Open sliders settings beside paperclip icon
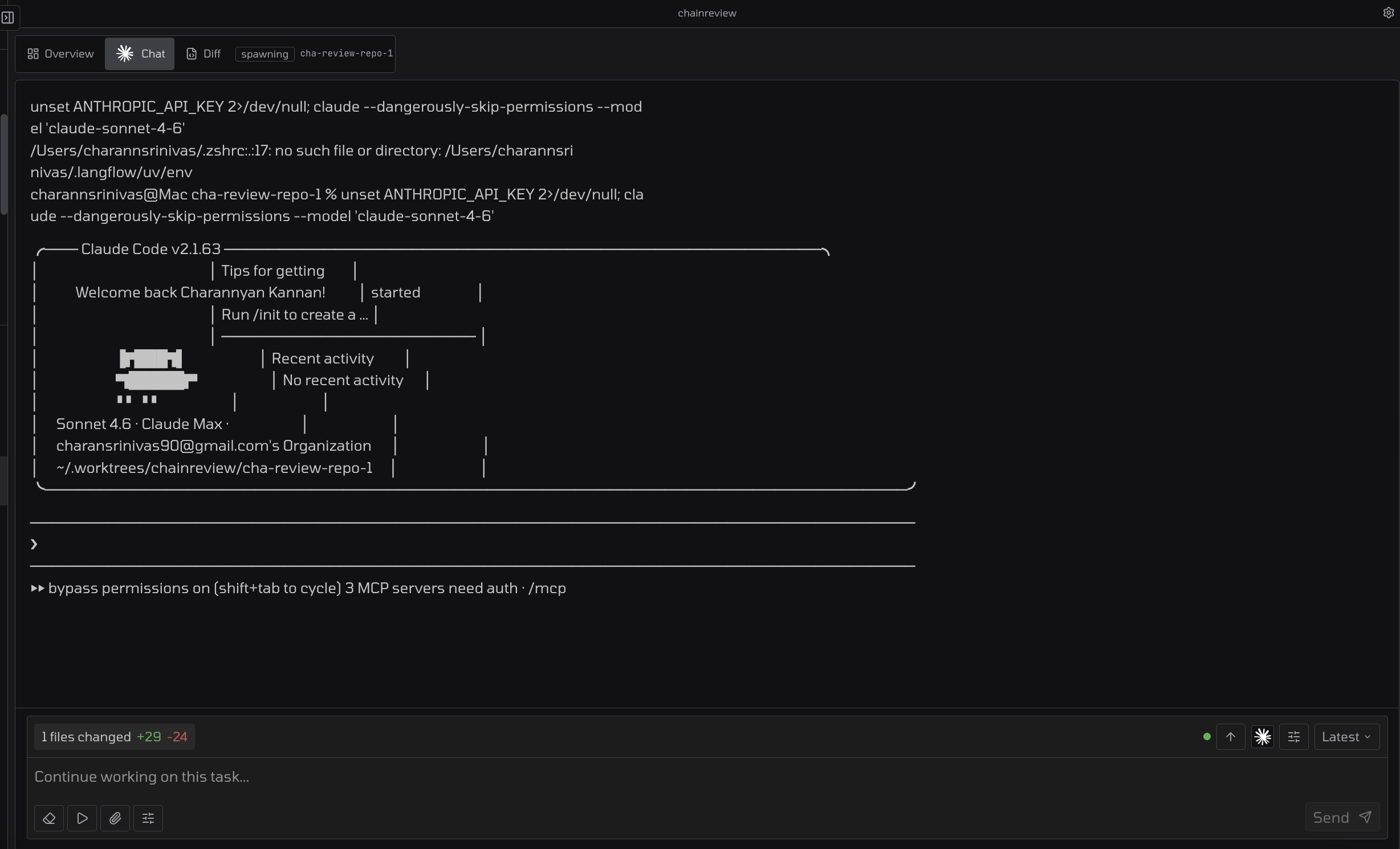This screenshot has width=1400, height=849. (148, 818)
